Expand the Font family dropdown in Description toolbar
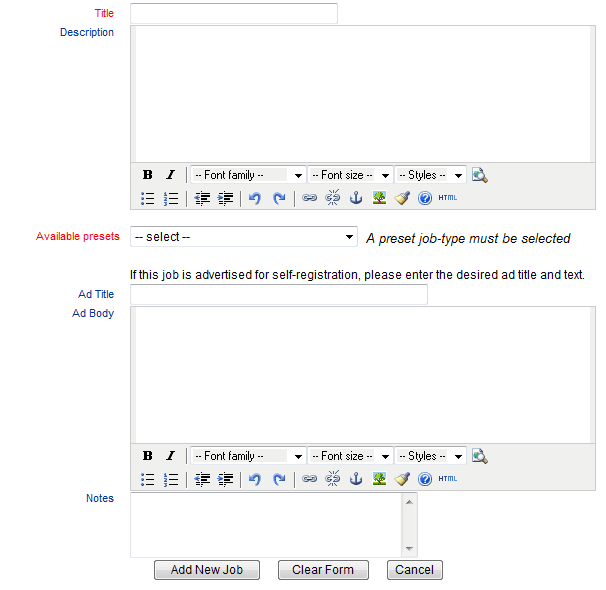This screenshot has height=590, width=606. point(248,175)
